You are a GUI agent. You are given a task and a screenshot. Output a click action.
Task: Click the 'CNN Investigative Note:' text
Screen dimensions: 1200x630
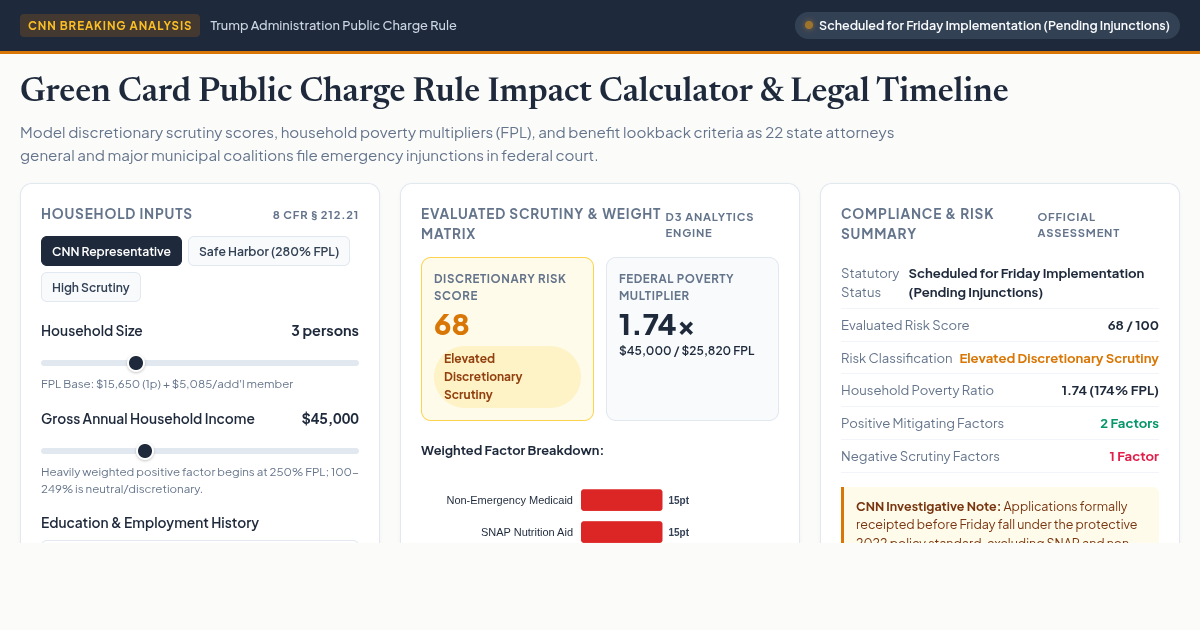[x=928, y=506]
